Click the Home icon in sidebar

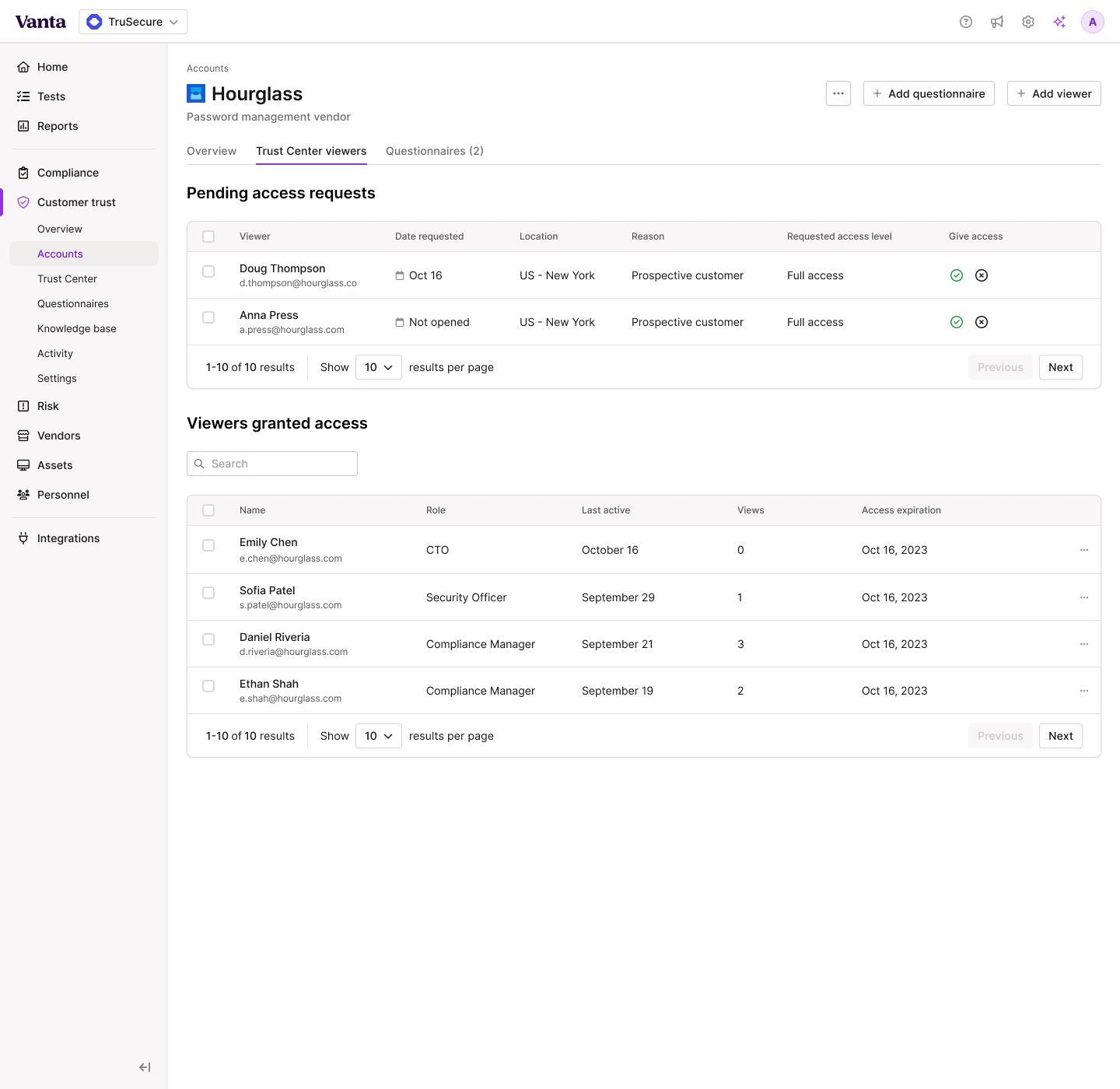point(23,67)
